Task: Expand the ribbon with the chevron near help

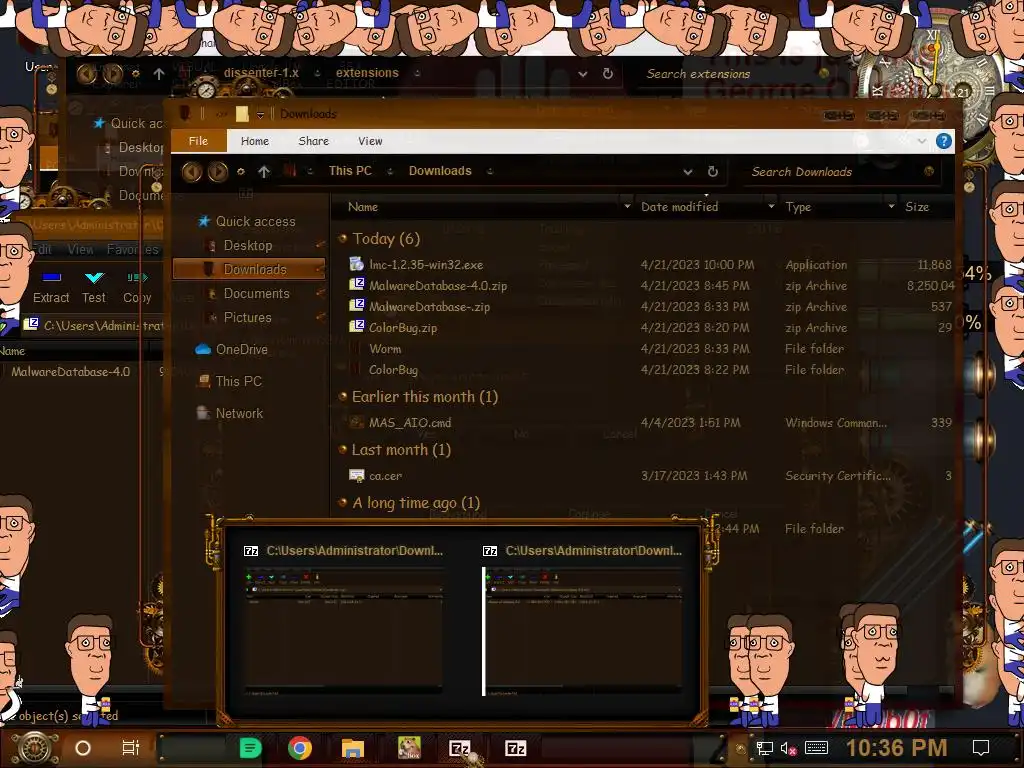Action: (x=921, y=141)
